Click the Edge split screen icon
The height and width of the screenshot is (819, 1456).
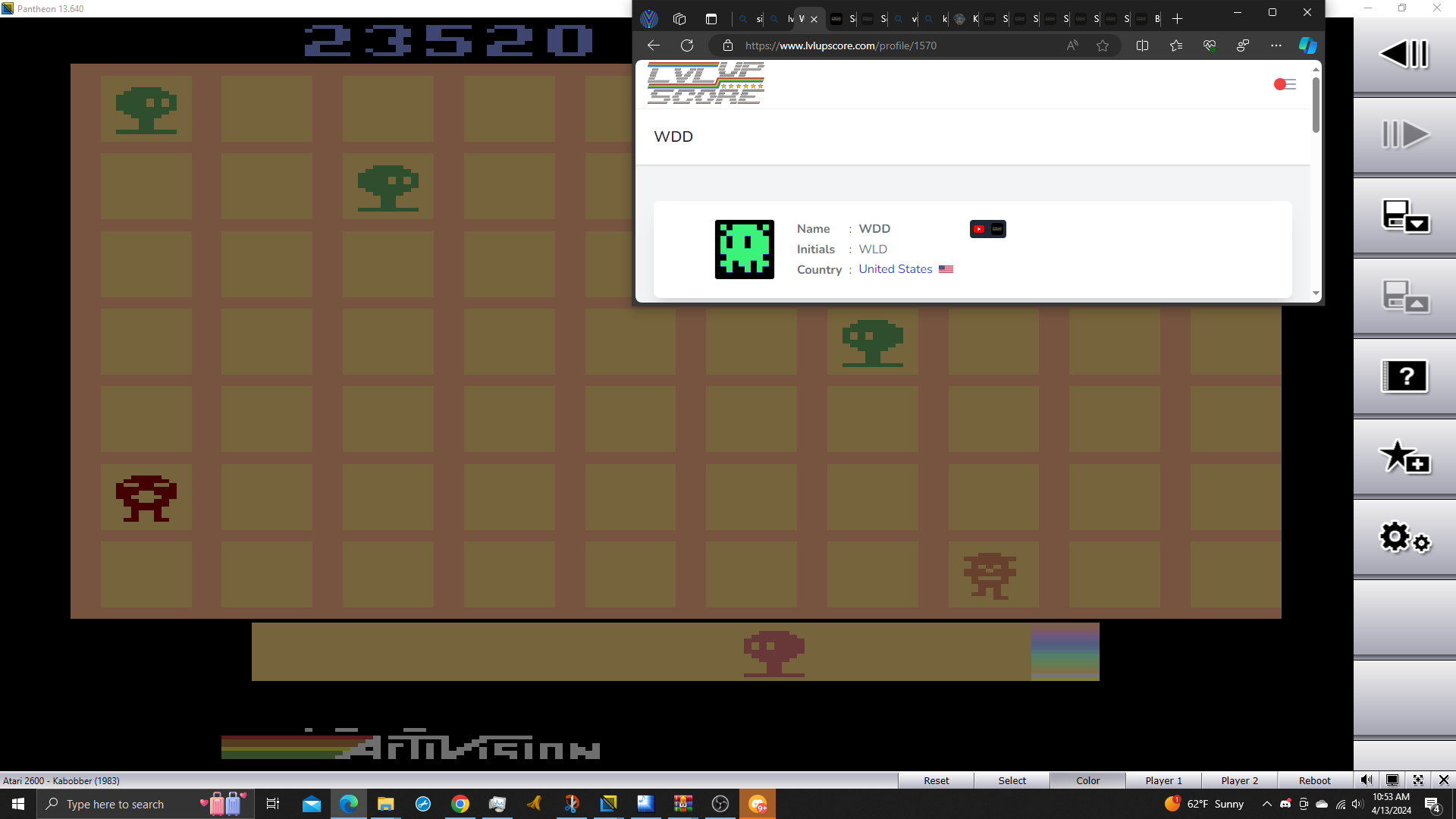[x=1143, y=45]
